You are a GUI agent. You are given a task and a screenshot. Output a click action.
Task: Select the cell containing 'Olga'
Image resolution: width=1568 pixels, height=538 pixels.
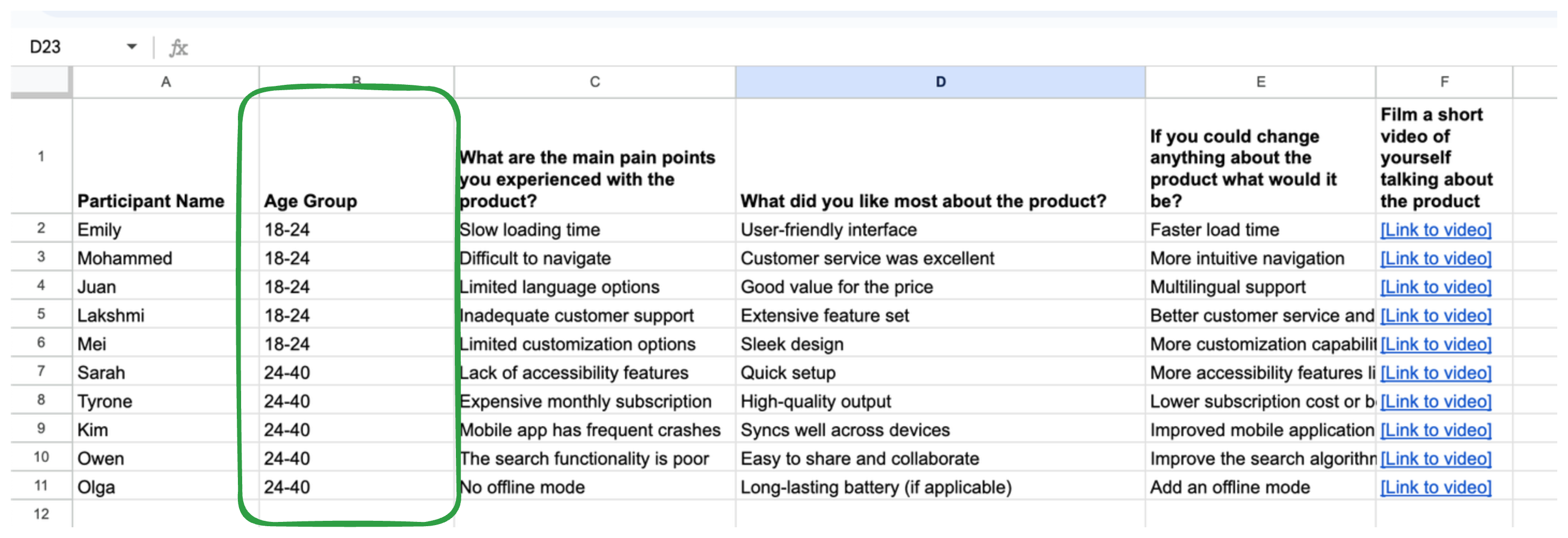pos(165,485)
